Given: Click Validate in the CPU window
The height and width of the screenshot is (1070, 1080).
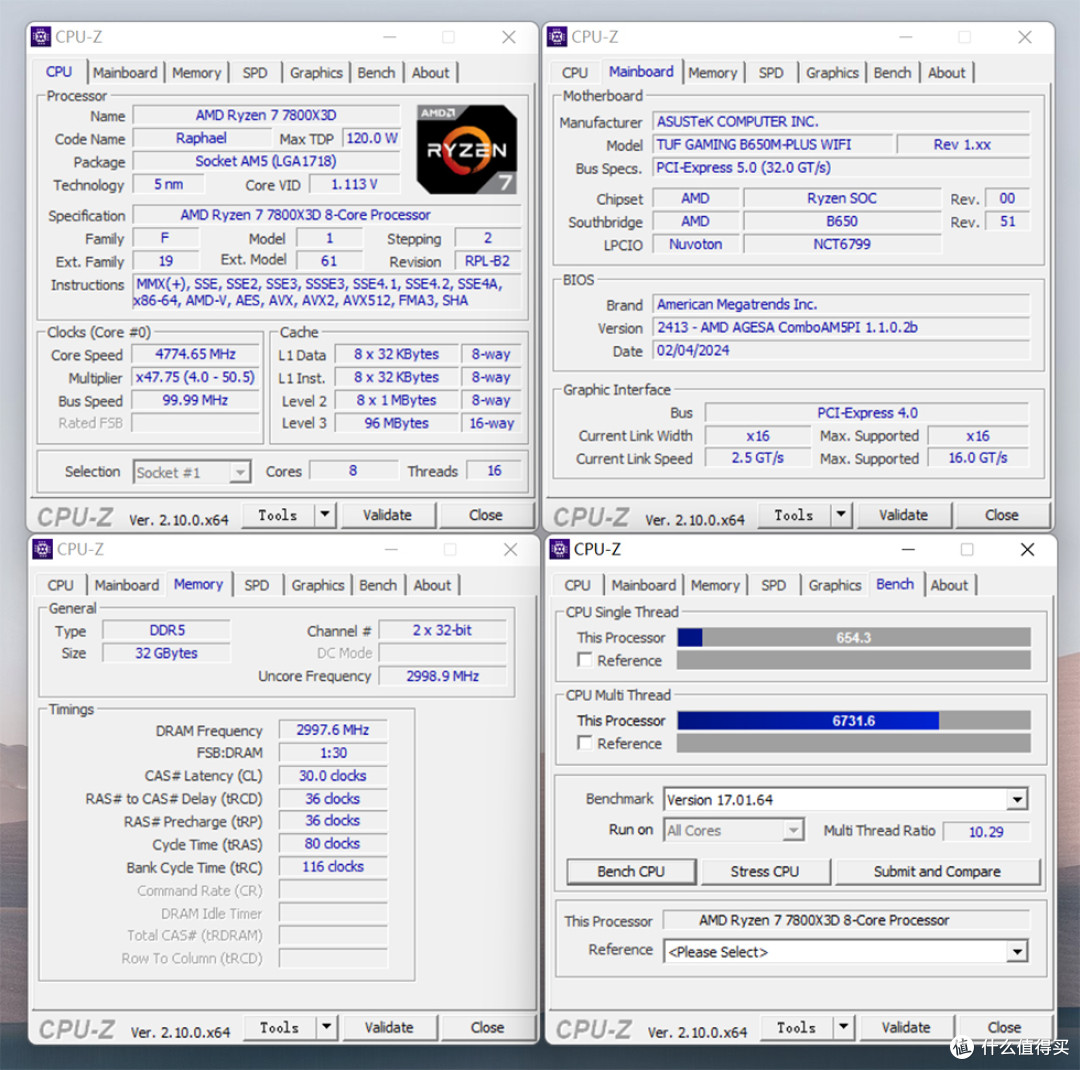Looking at the screenshot, I should coord(388,515).
